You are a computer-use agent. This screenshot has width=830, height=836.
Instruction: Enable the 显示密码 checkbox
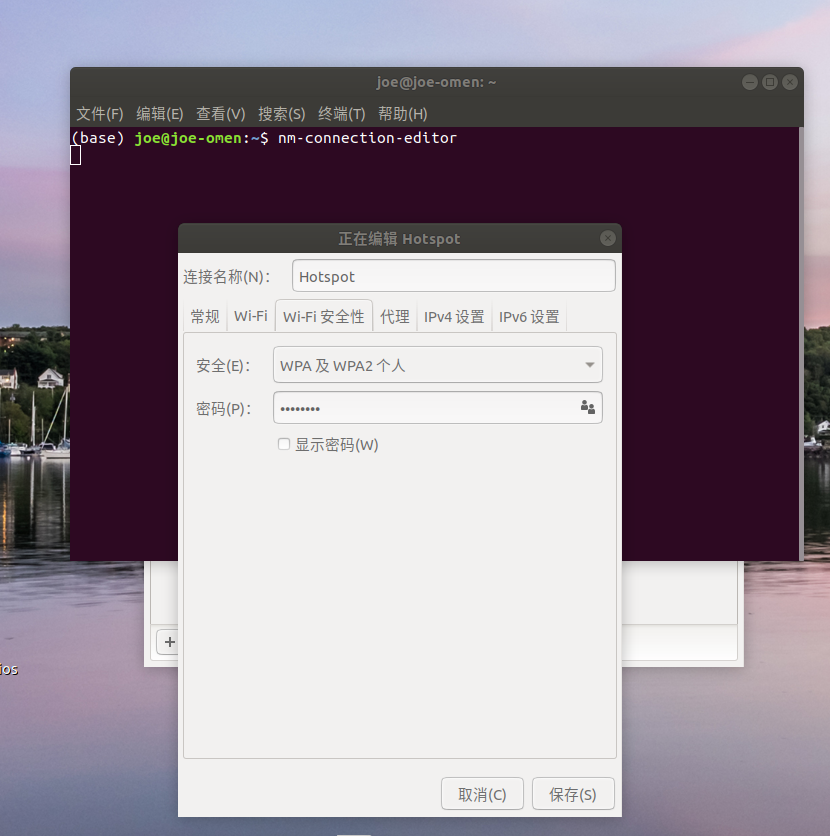tap(284, 444)
